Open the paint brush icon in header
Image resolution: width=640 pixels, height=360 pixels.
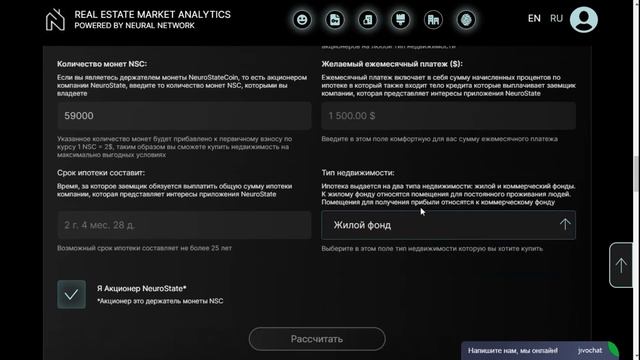tap(400, 20)
